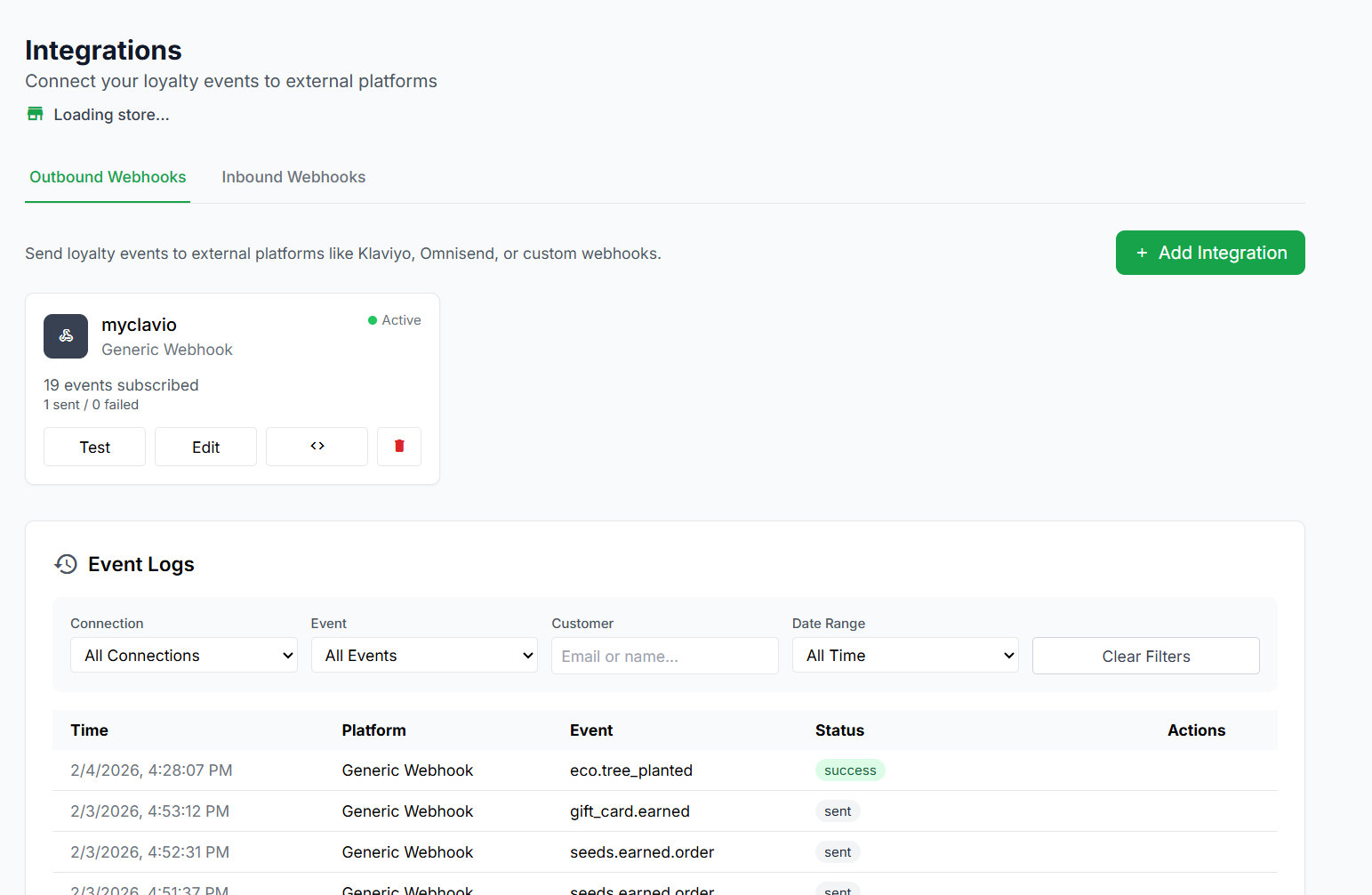Click the sent badge for seeds.earned.order at 4:52:31 PM

pyautogui.click(x=838, y=852)
